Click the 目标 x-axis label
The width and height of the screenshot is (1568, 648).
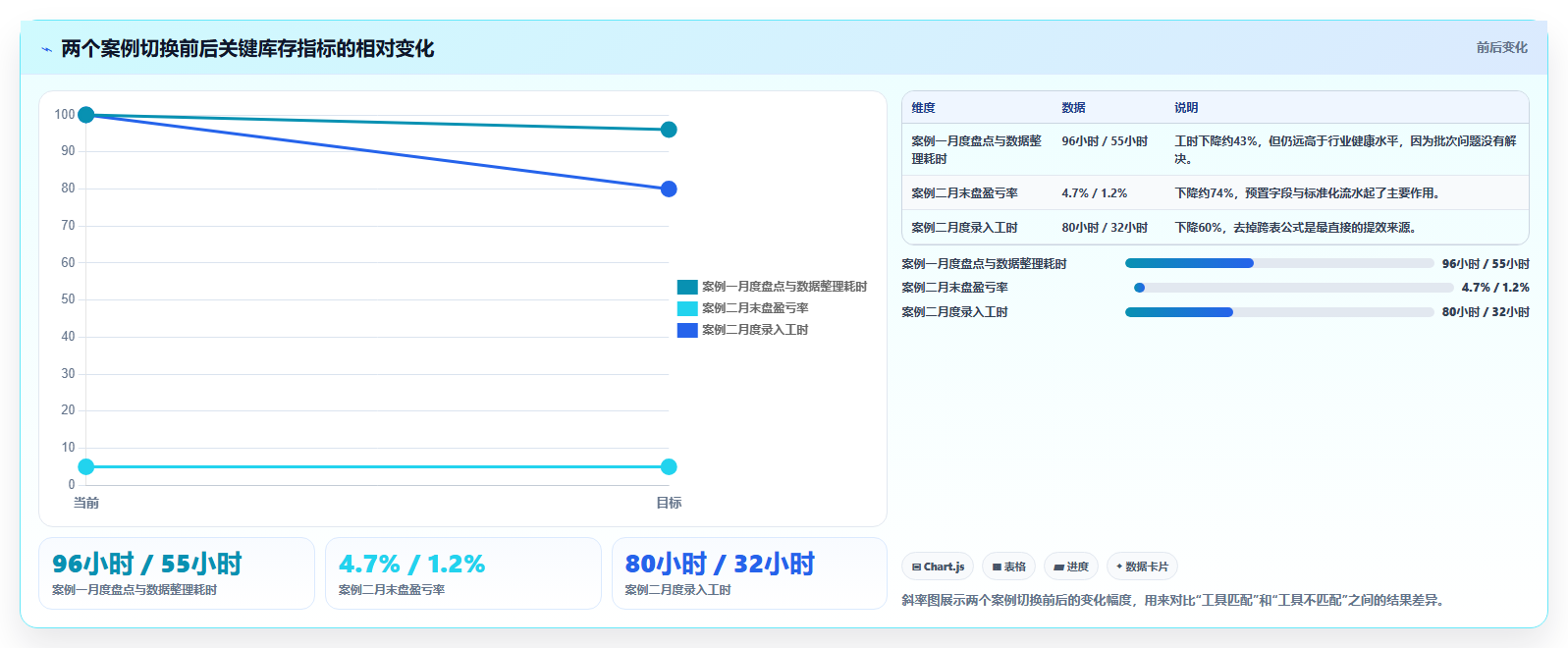[x=669, y=503]
